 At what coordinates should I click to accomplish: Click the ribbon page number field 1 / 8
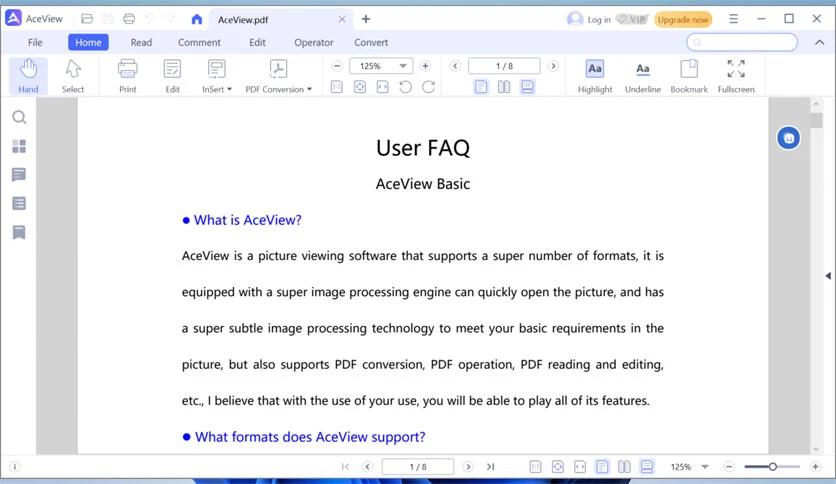pyautogui.click(x=504, y=66)
